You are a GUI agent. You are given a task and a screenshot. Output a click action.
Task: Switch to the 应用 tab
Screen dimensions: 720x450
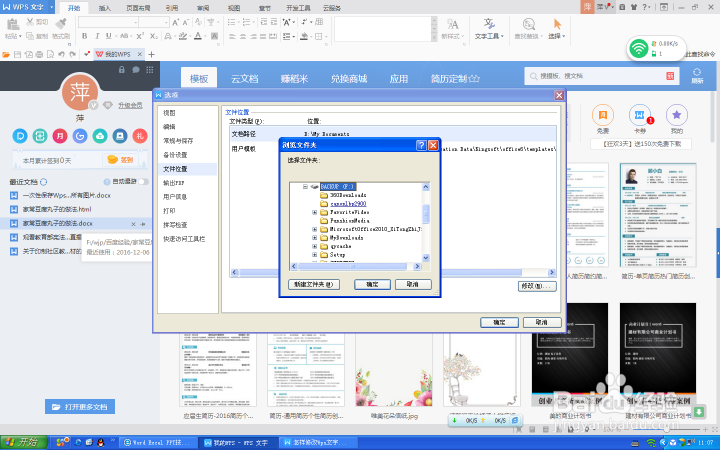pyautogui.click(x=399, y=79)
